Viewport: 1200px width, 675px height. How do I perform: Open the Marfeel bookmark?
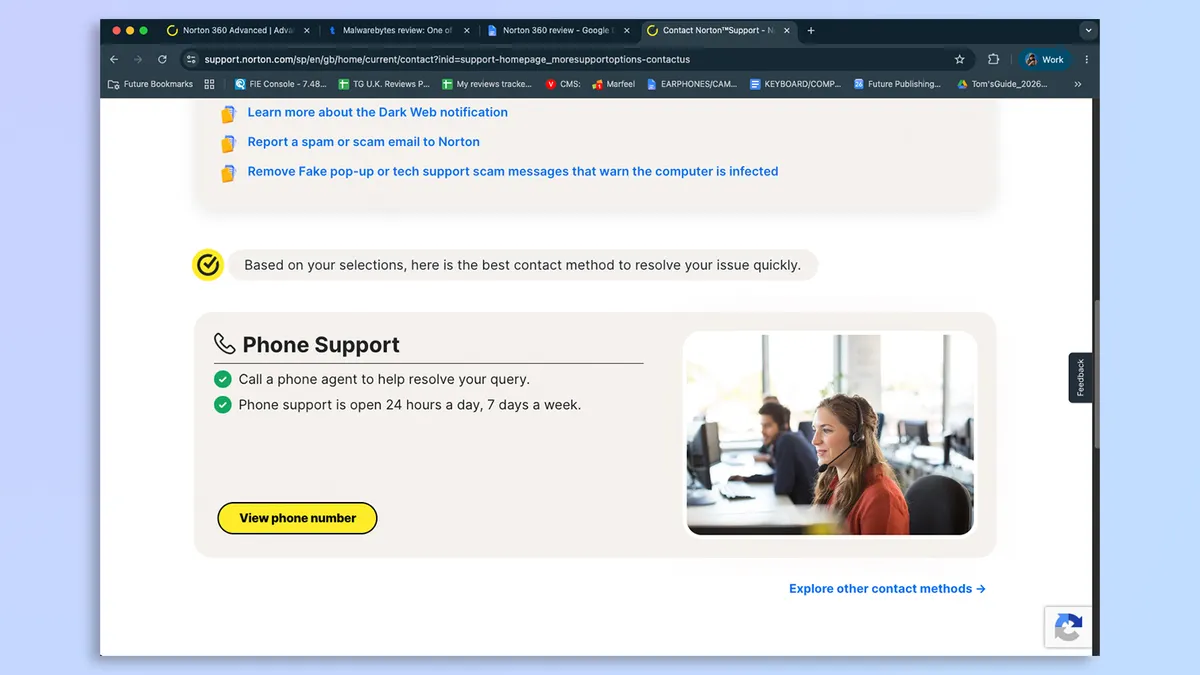[x=613, y=84]
